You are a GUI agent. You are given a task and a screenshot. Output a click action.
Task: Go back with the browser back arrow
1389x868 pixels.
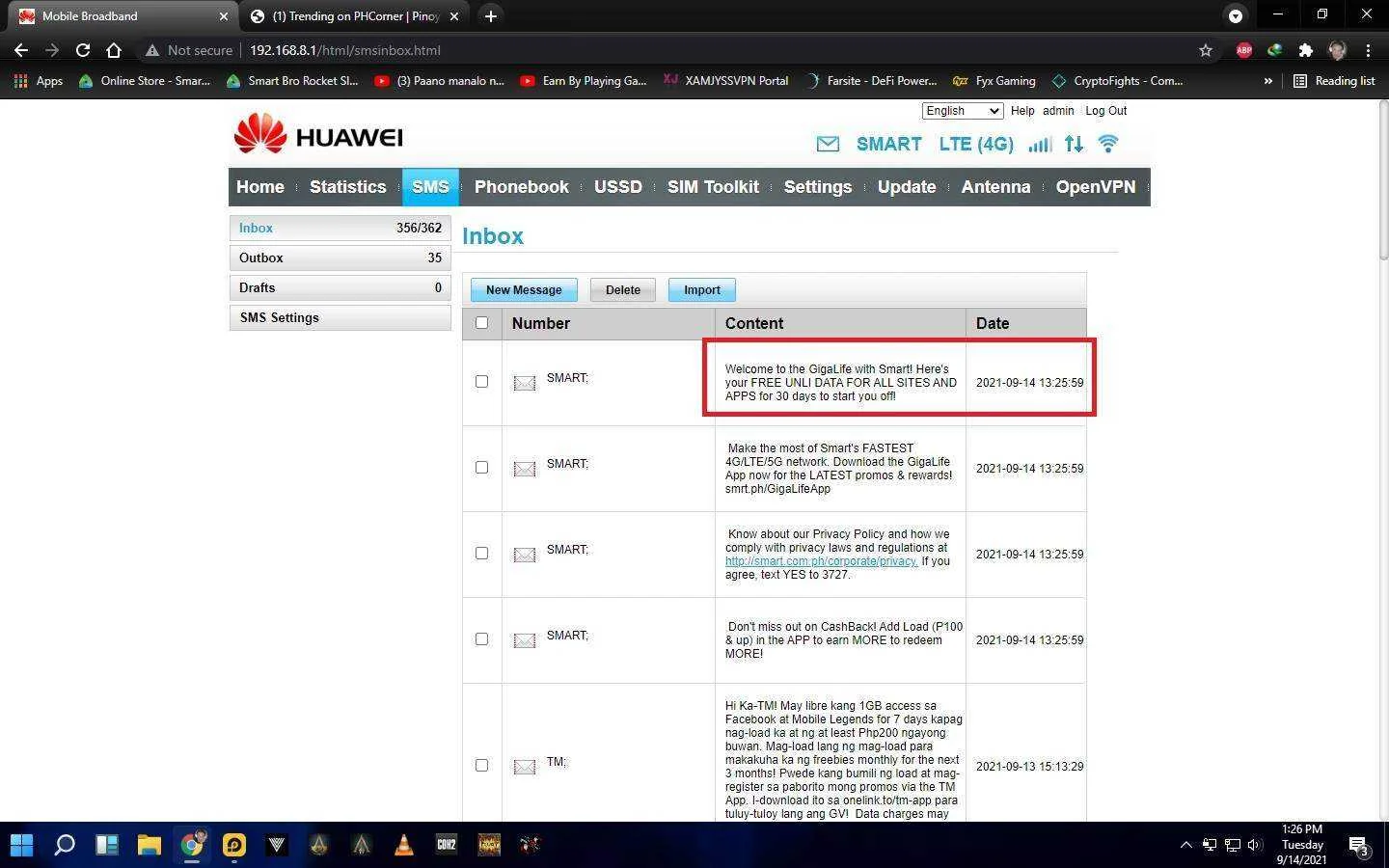click(21, 50)
